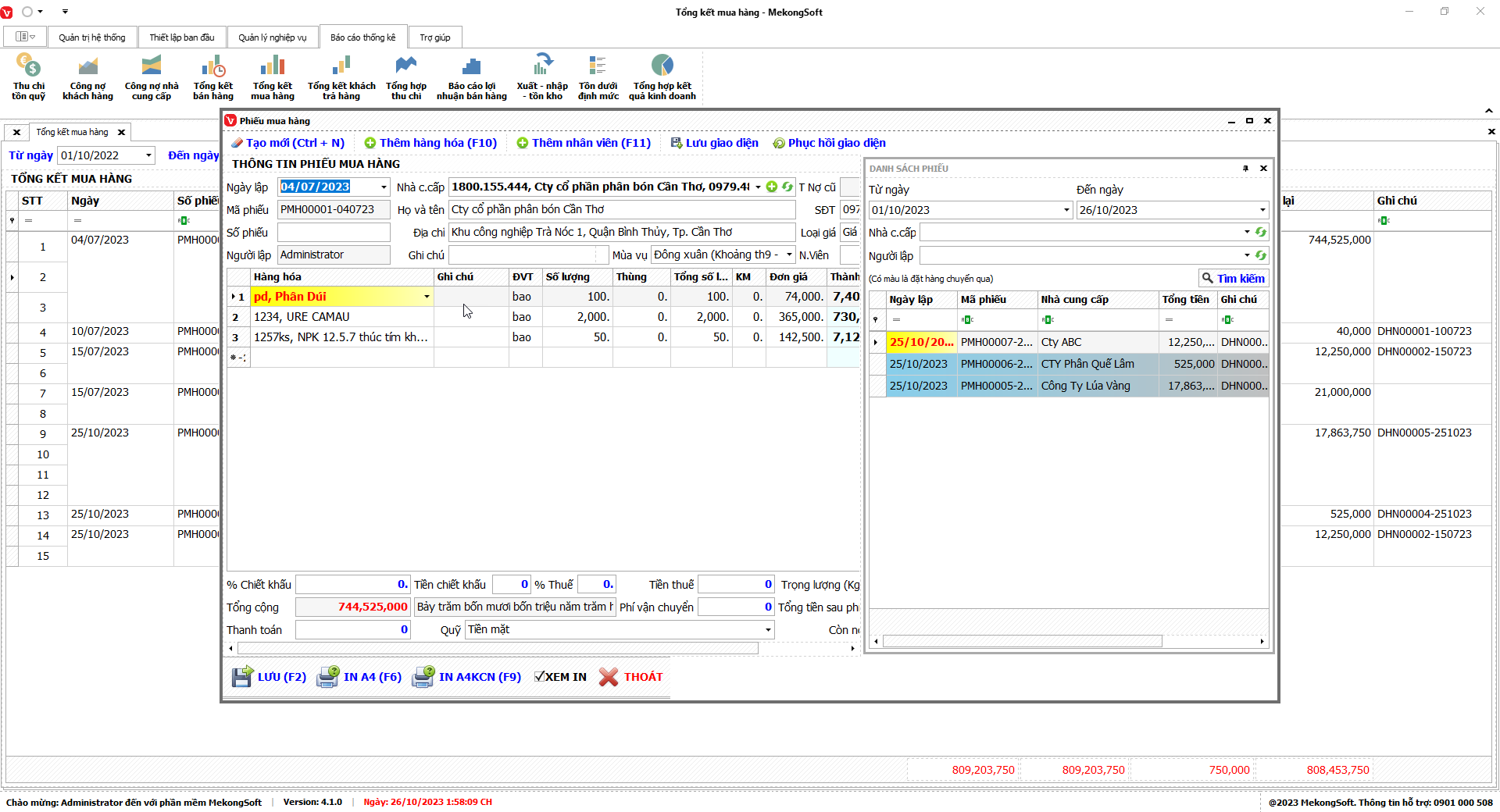Click the Tìm kiếm search button
The width and height of the screenshot is (1500, 812).
1233,279
